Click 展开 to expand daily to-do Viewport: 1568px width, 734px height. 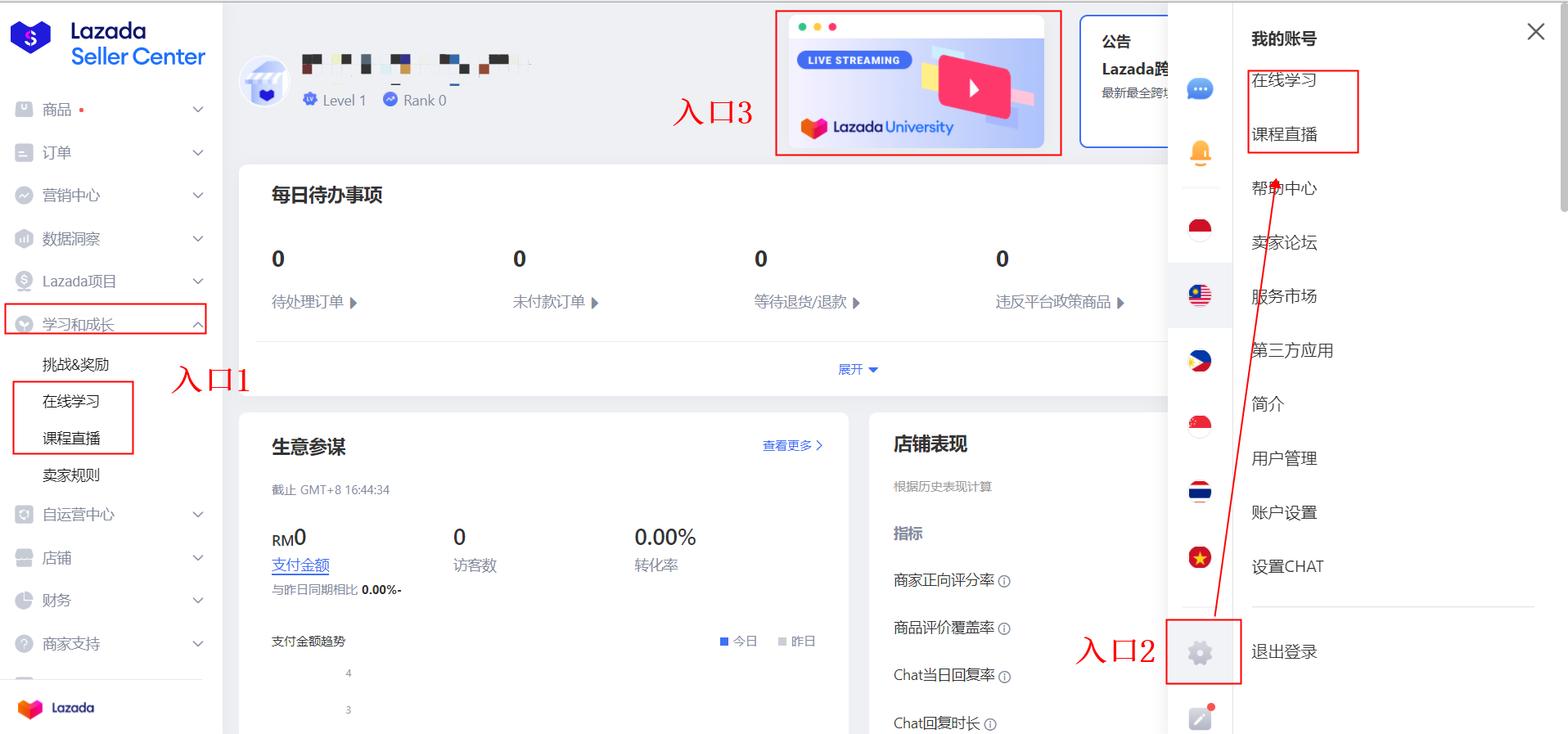(x=858, y=369)
